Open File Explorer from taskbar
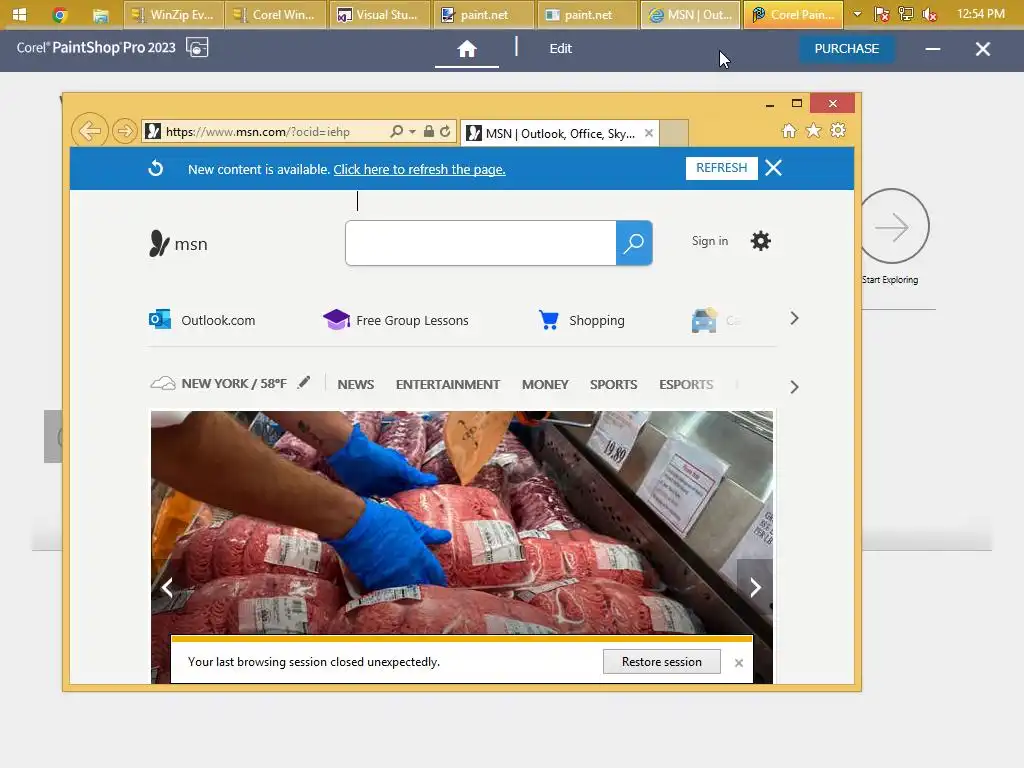This screenshot has width=1024, height=768. (x=101, y=14)
